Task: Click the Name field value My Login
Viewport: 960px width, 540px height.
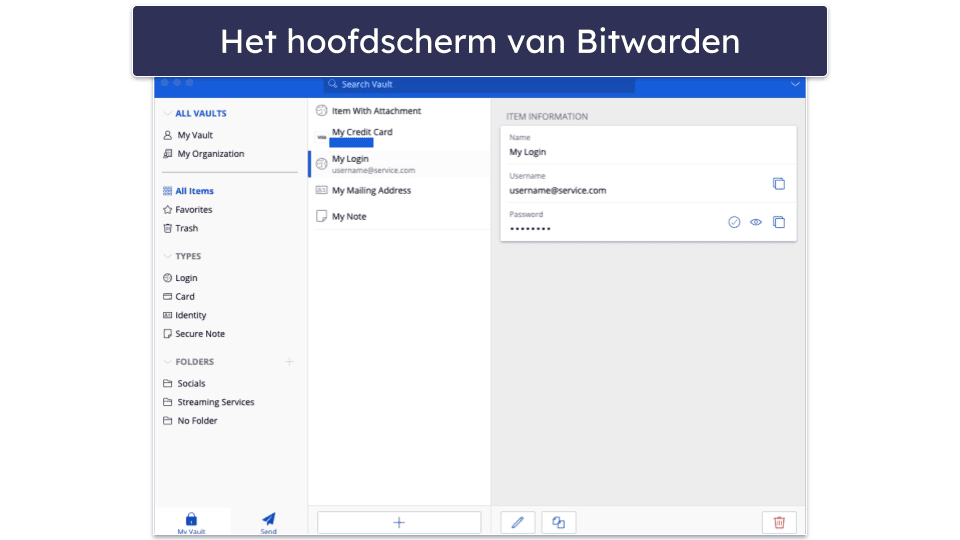Action: (528, 152)
